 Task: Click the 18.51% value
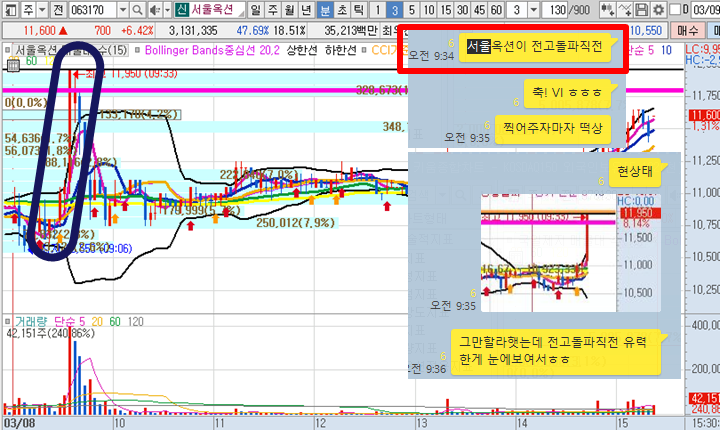(x=289, y=31)
